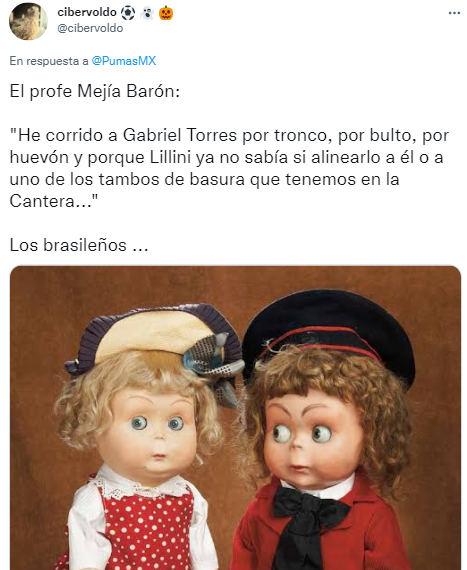The height and width of the screenshot is (570, 467).
Task: Click the pumpkin emoji in display name
Action: coord(166,13)
